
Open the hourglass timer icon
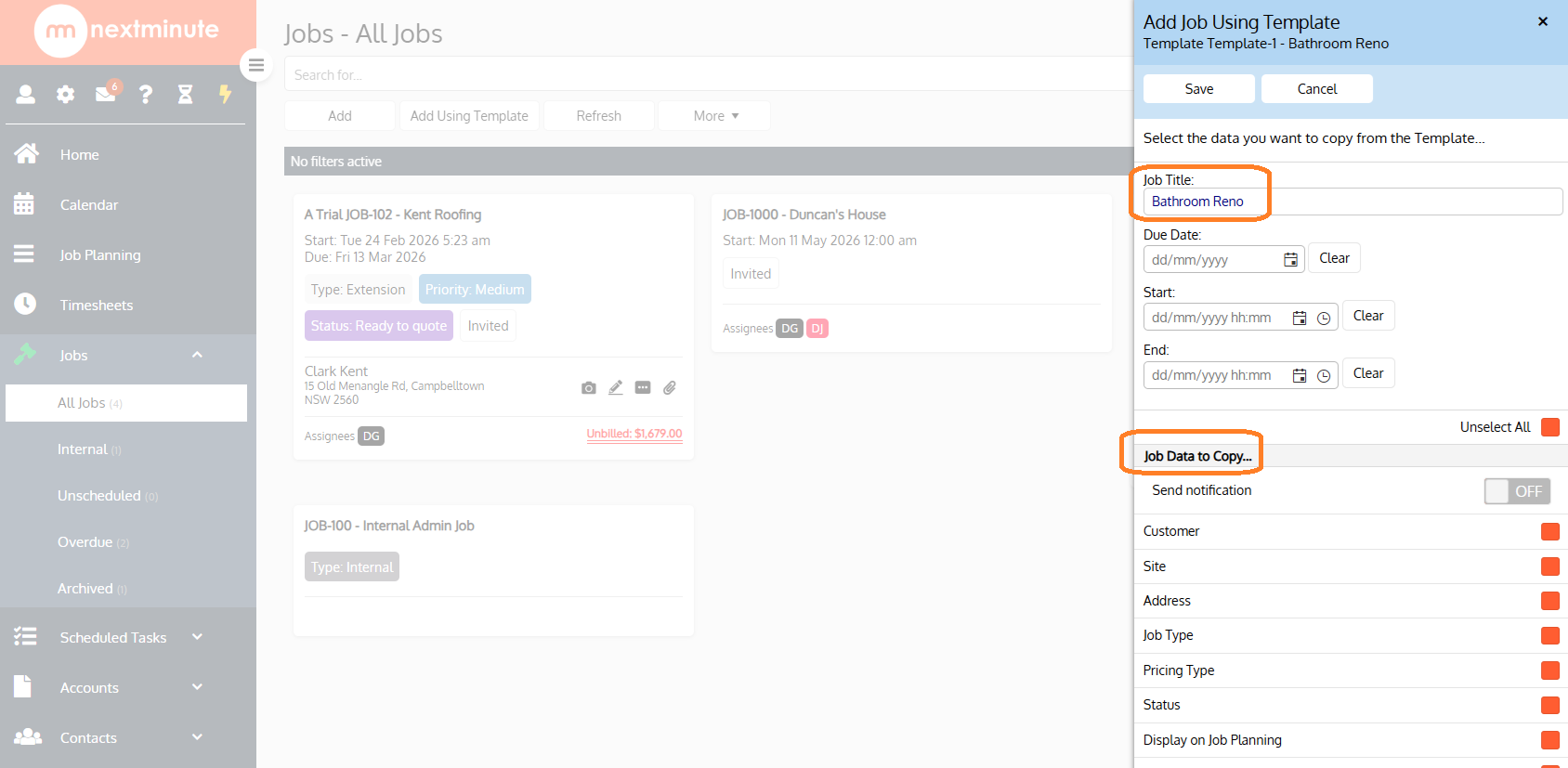186,94
